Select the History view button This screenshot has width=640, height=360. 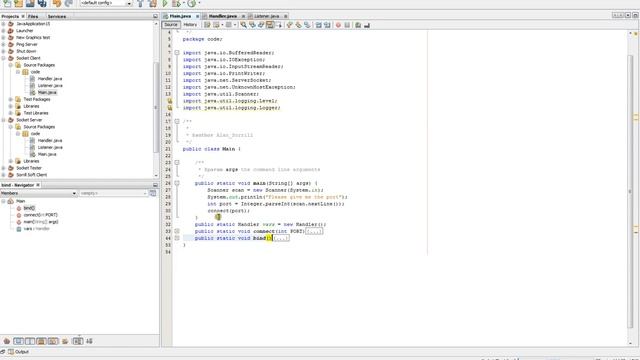190,25
